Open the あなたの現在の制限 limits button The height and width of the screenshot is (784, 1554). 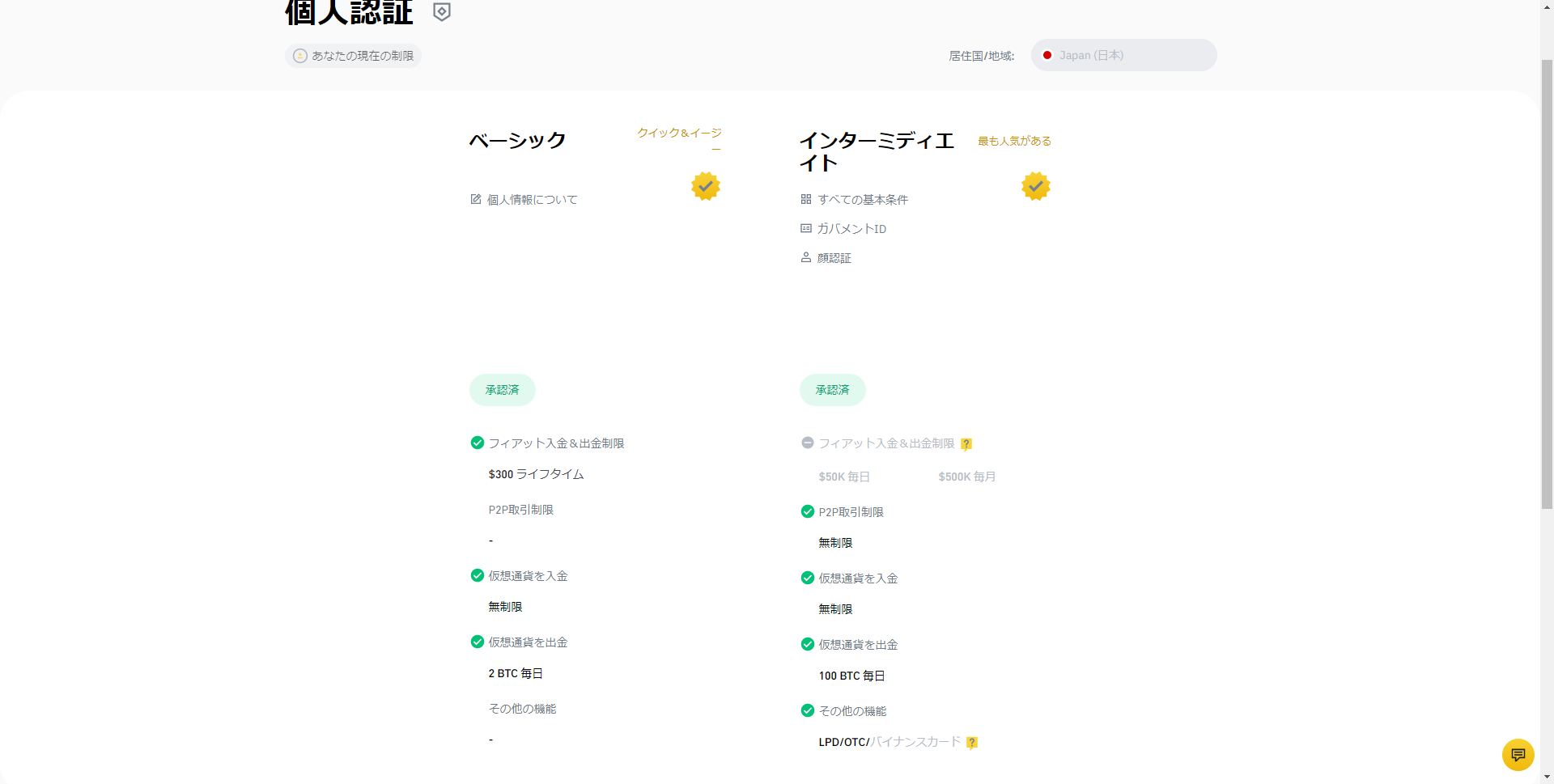pos(353,56)
